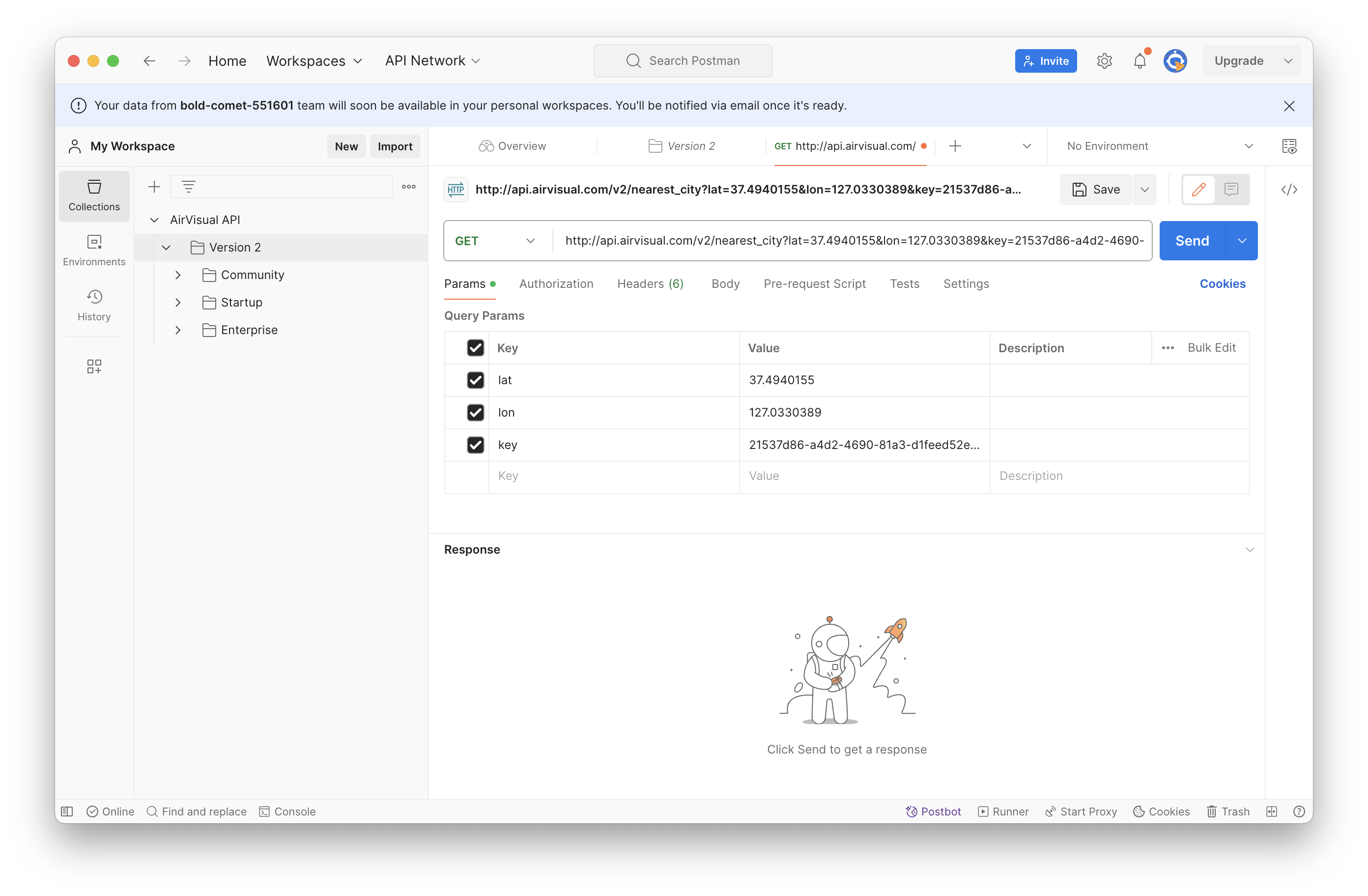Viewport: 1368px width, 896px height.
Task: Open the History sidebar panel
Action: pos(94,305)
